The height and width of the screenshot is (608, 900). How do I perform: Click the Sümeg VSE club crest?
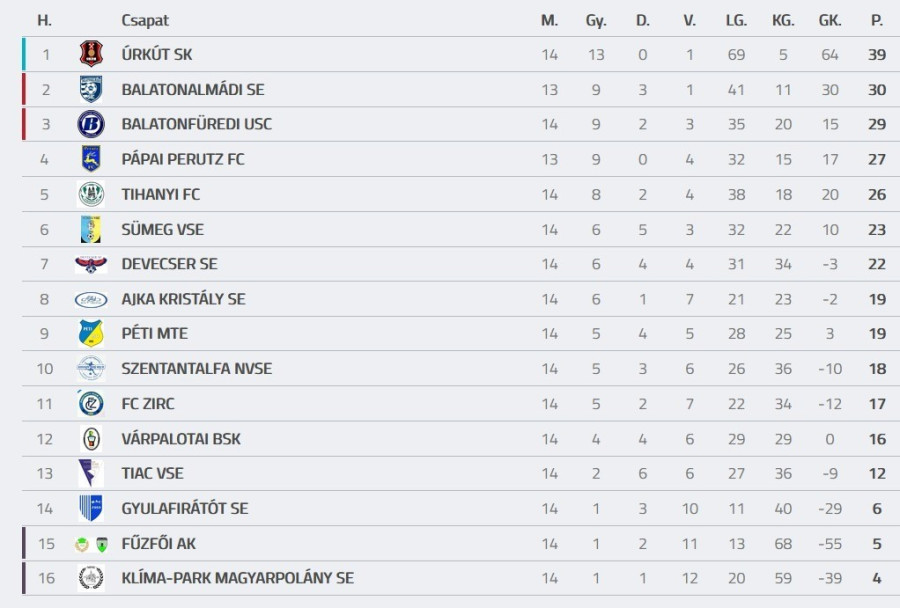click(91, 229)
